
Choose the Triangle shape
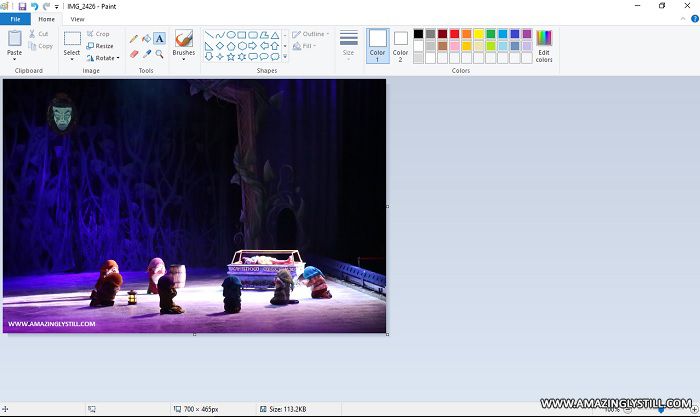click(275, 35)
